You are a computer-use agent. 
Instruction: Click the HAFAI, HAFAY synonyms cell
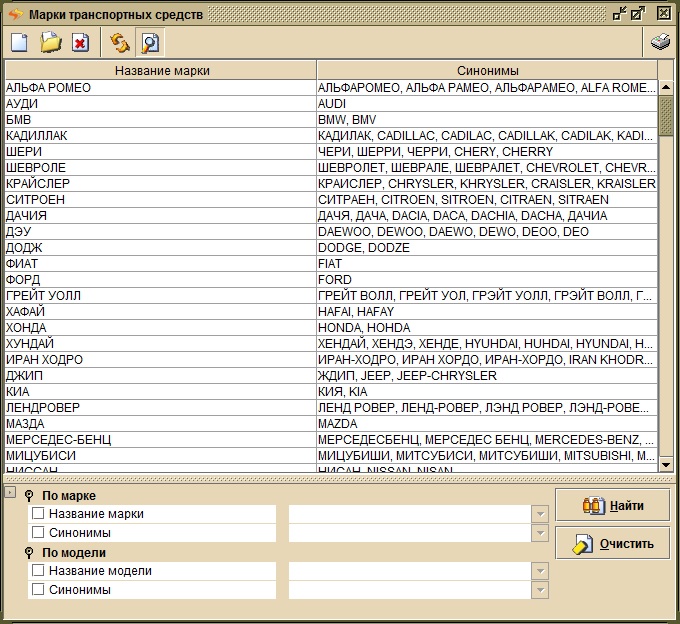coord(487,312)
